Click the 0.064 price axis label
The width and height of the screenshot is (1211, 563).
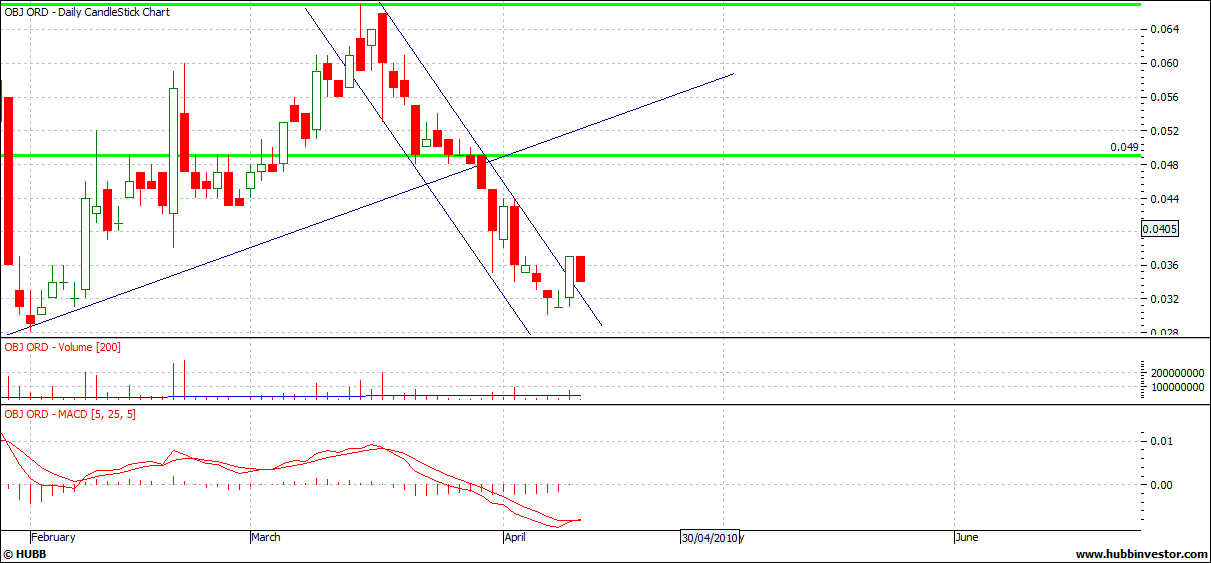pos(1163,29)
